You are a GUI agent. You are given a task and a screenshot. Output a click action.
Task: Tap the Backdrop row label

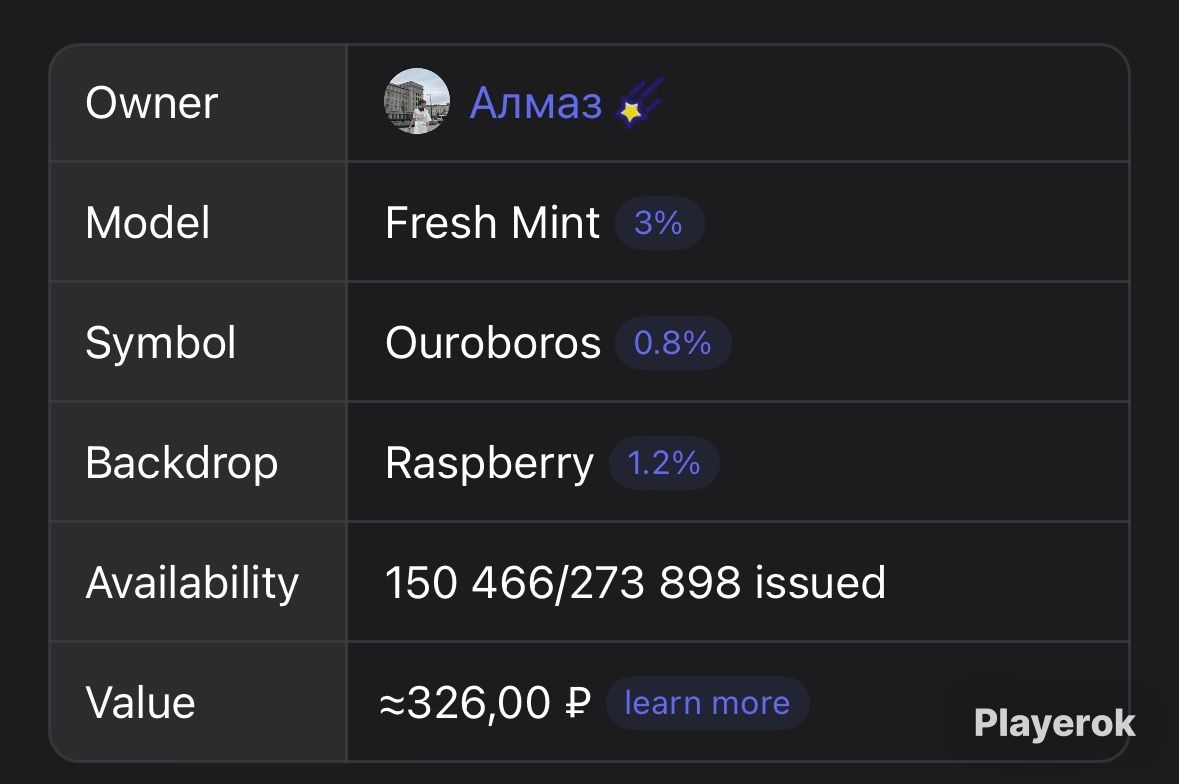[182, 464]
